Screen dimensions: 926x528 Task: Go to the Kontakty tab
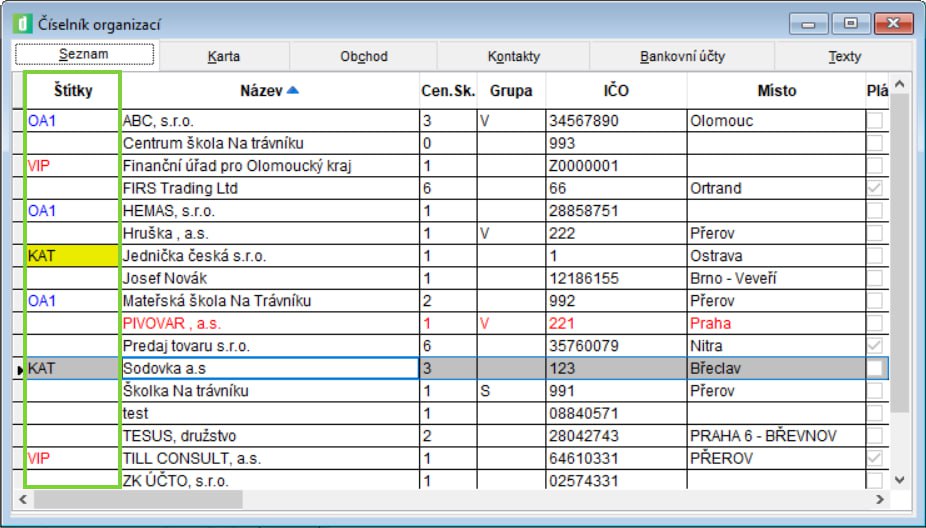[x=514, y=56]
